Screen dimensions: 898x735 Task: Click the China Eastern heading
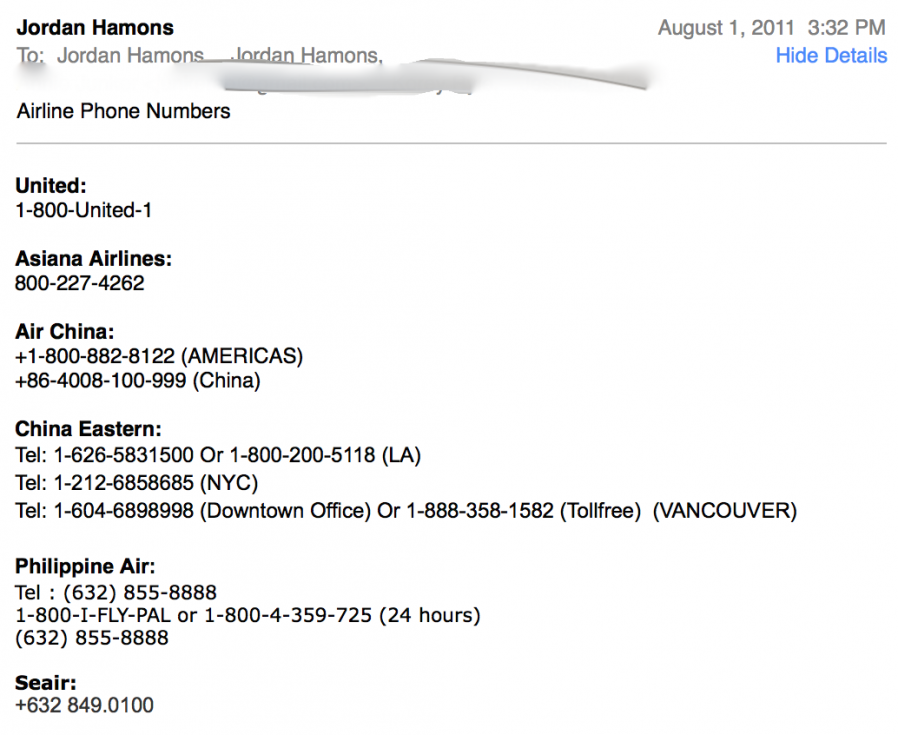click(x=88, y=429)
